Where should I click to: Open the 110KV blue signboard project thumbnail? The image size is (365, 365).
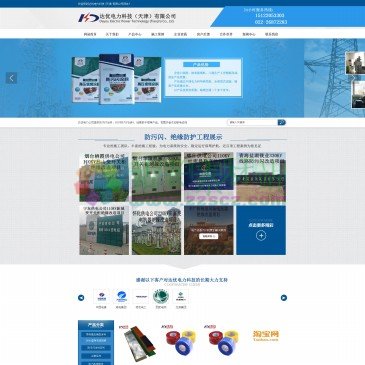point(209,177)
